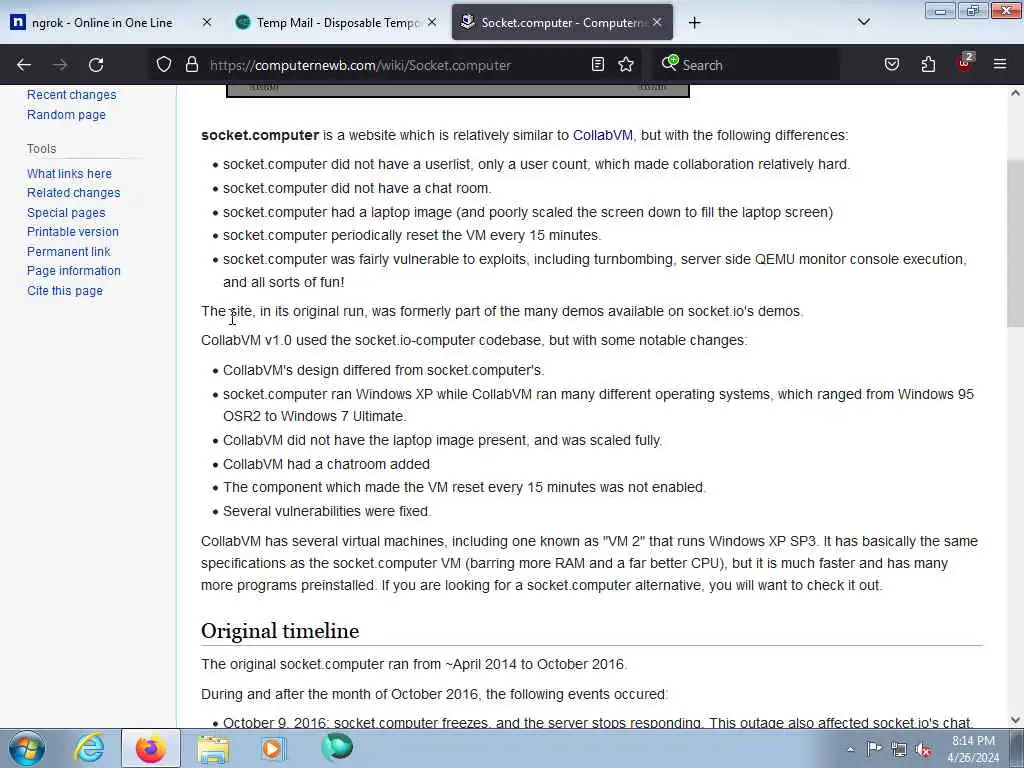Click the bold socket.computer text
The width and height of the screenshot is (1024, 768).
coord(260,135)
